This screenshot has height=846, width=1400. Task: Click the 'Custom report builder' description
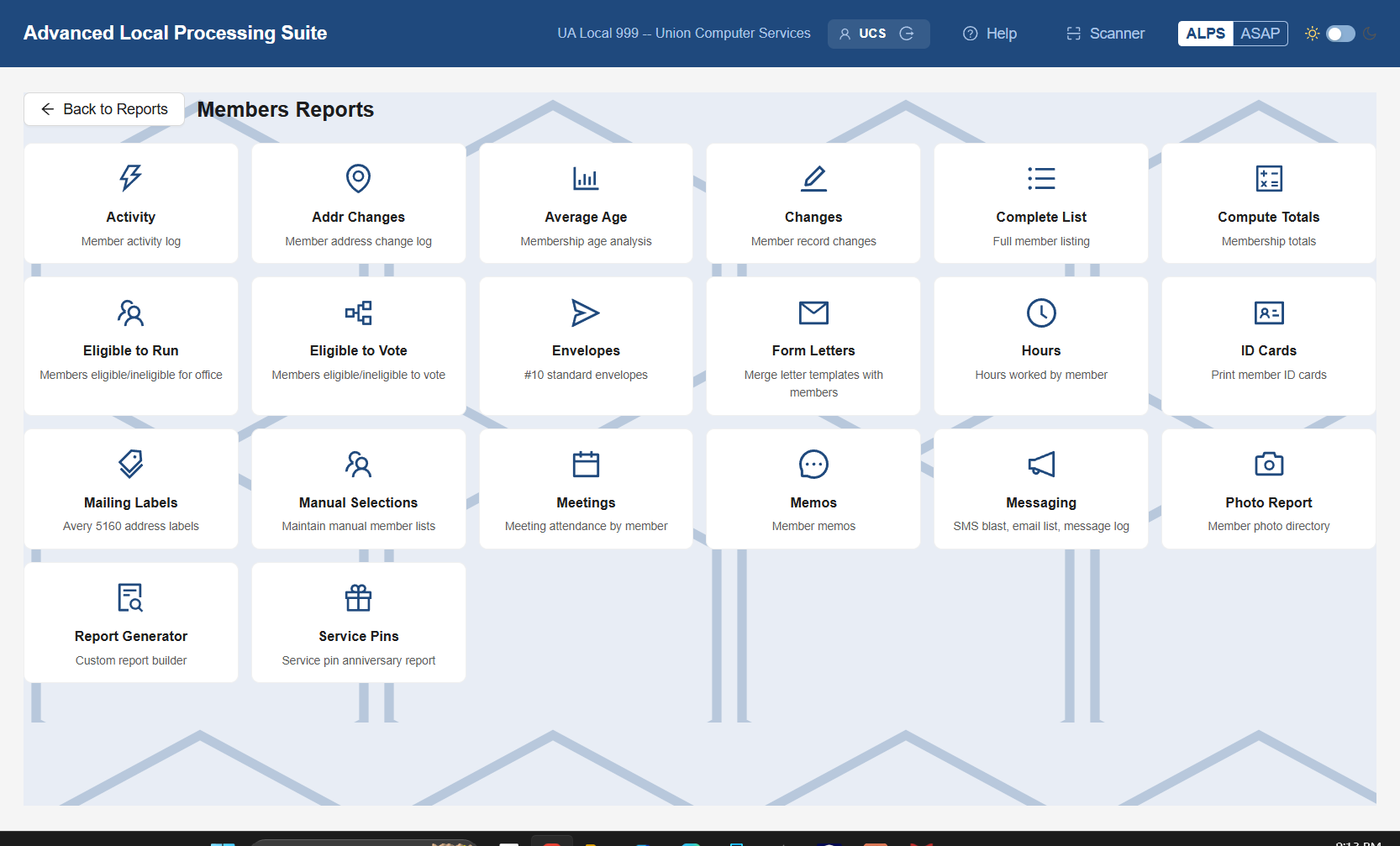point(131,660)
